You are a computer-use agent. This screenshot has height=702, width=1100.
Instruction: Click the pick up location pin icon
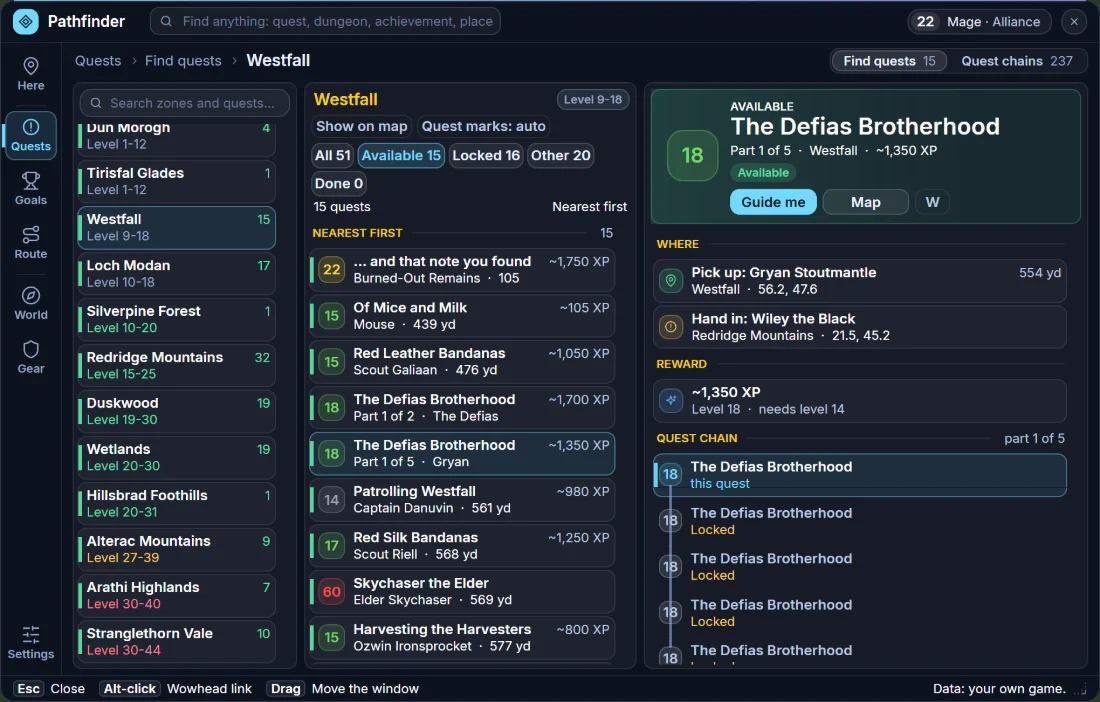(x=671, y=281)
